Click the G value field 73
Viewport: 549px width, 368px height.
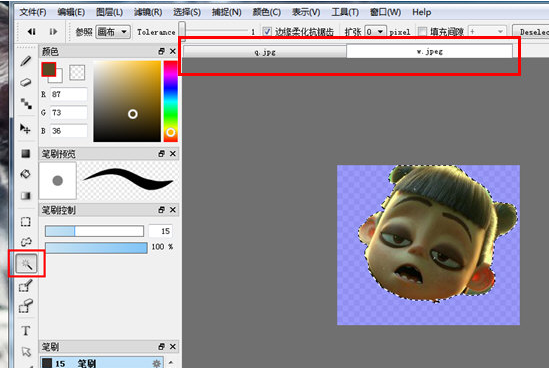click(x=69, y=112)
